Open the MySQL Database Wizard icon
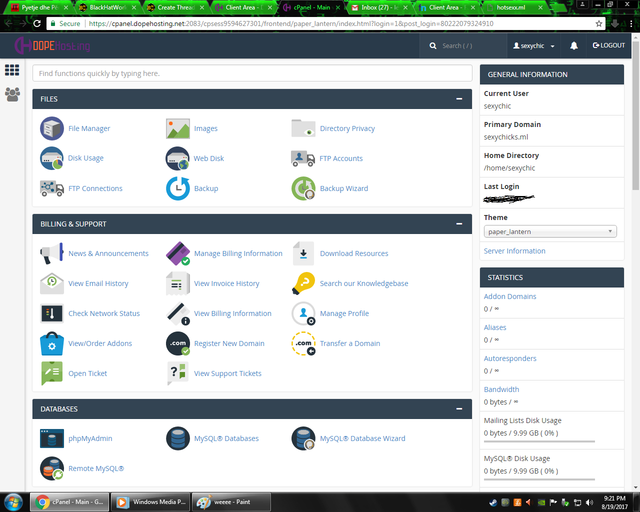 tap(303, 438)
